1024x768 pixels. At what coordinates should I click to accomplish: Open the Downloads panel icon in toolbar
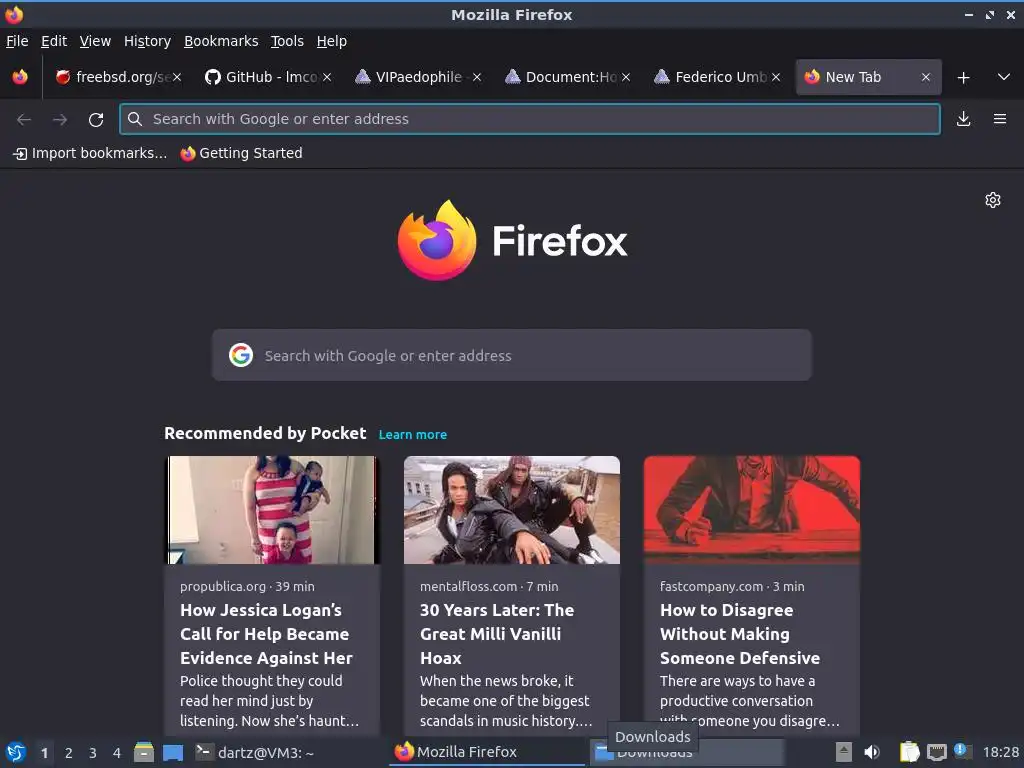coord(963,119)
